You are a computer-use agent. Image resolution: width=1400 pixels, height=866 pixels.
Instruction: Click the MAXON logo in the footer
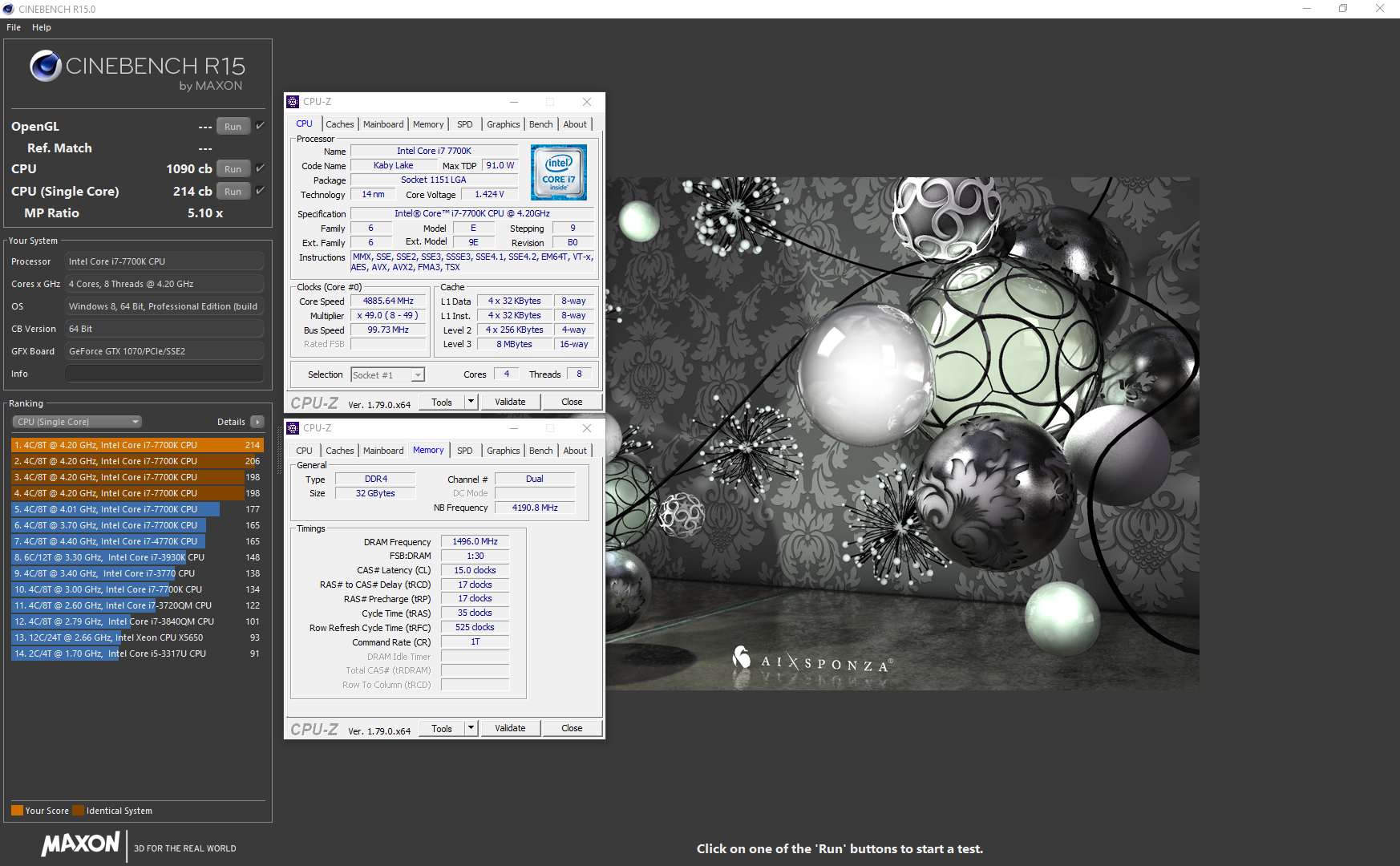[81, 844]
